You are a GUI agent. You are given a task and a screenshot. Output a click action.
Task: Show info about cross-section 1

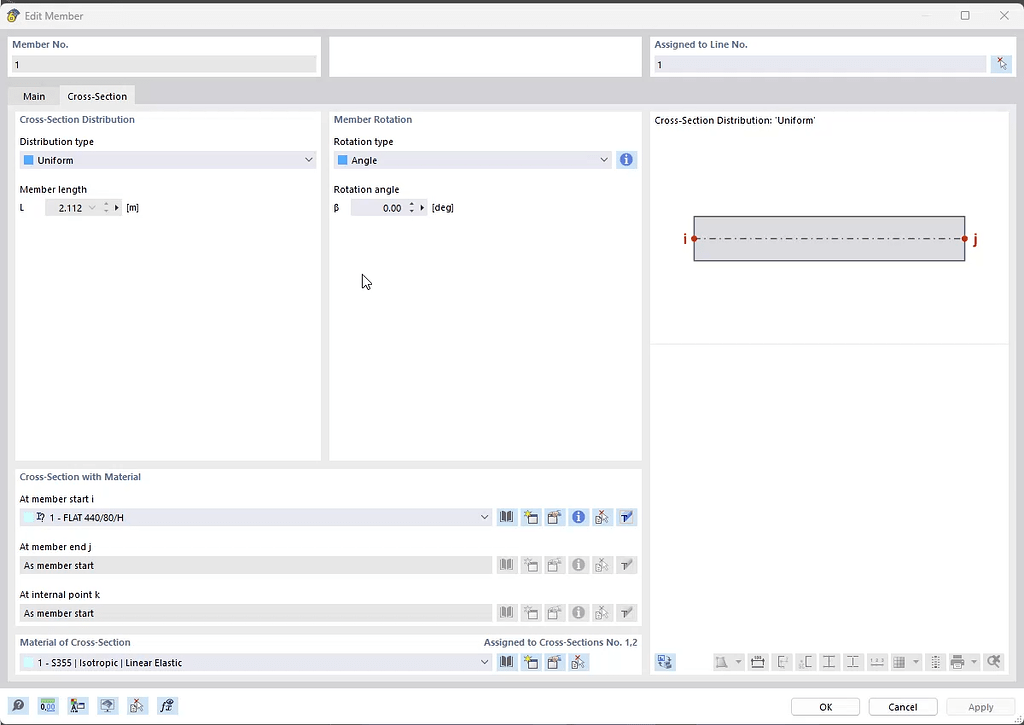578,517
